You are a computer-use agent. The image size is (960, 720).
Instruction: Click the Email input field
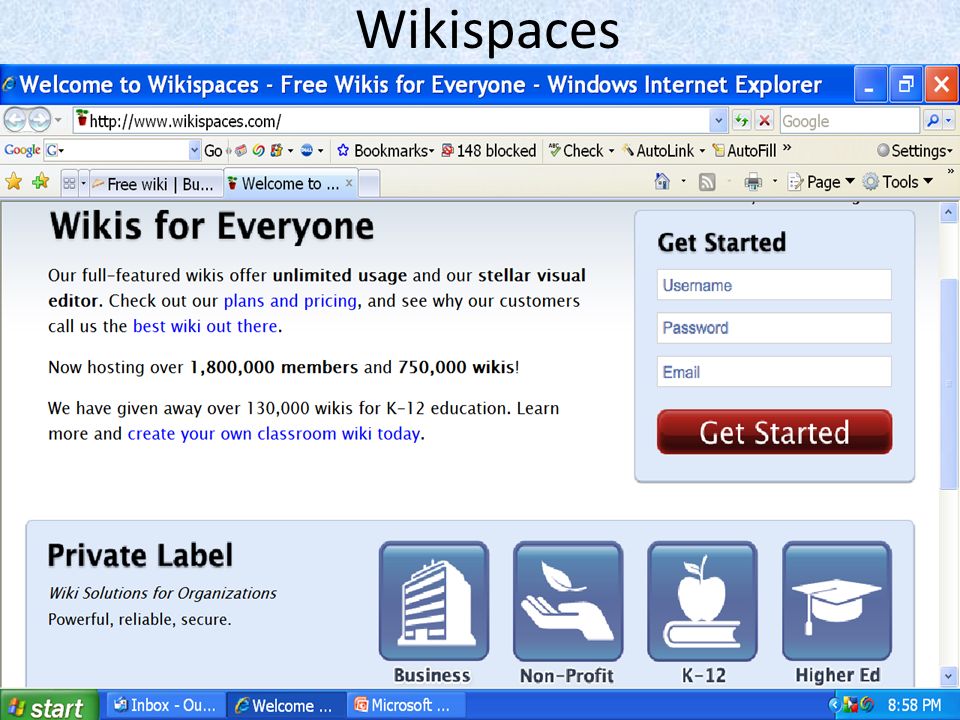[774, 372]
